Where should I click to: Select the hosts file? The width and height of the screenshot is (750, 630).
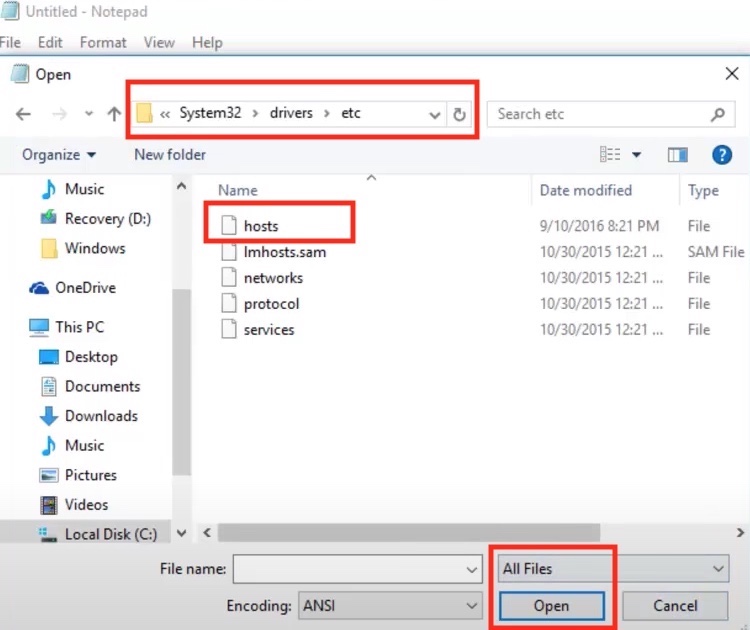(261, 226)
